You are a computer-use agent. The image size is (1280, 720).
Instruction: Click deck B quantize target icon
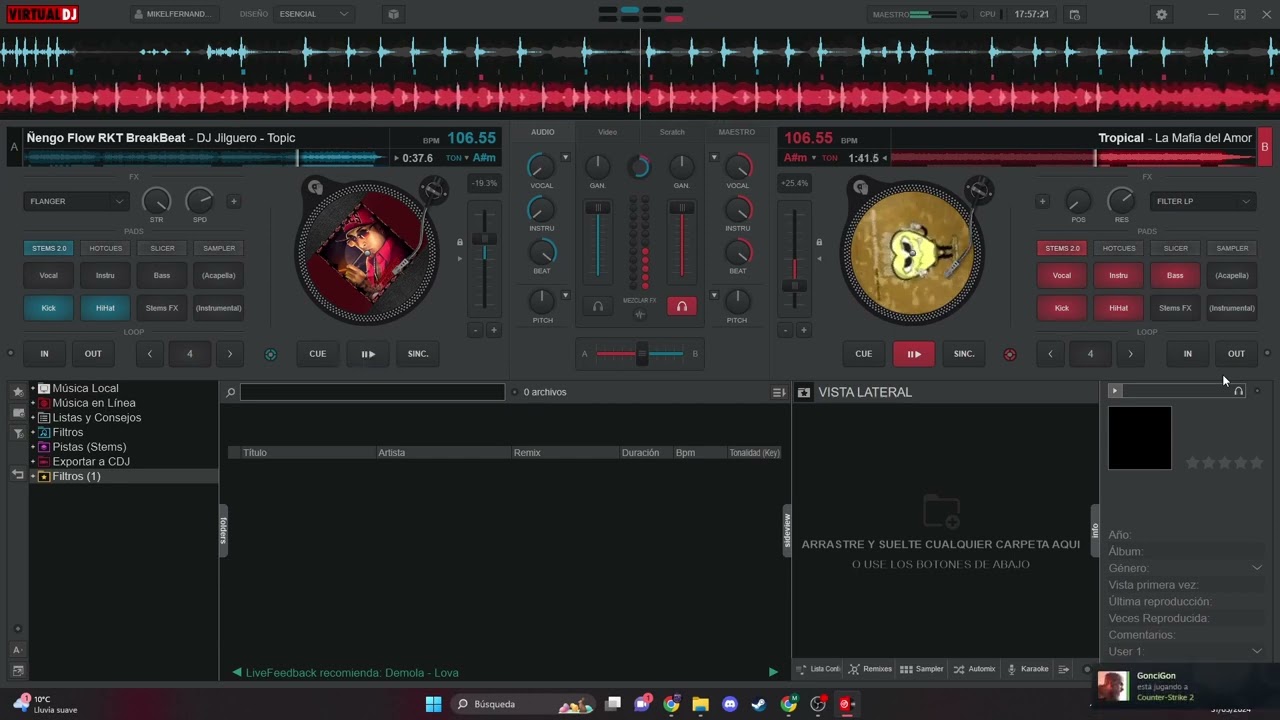[x=1009, y=354]
